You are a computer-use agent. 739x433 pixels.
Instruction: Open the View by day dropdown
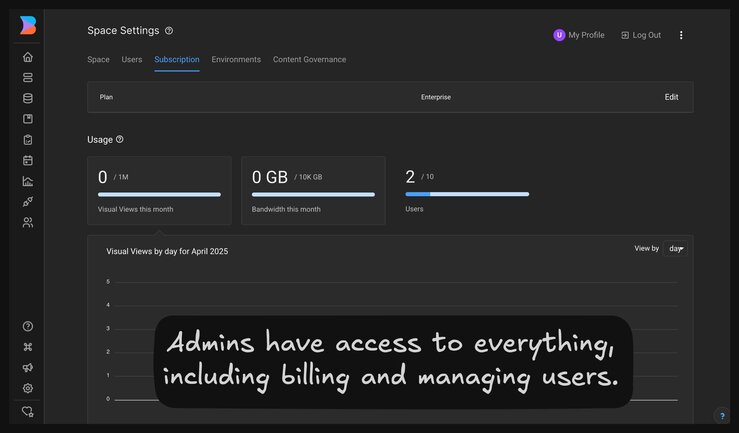tap(675, 249)
